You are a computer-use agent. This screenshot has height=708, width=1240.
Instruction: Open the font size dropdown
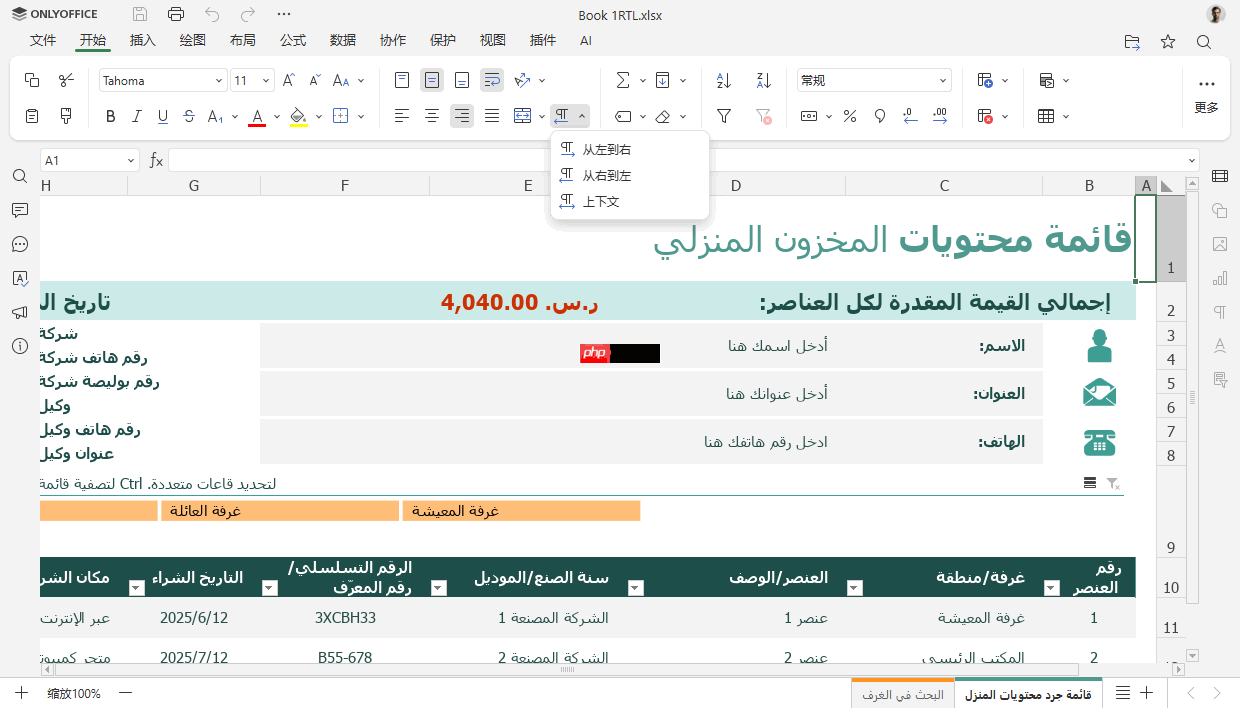point(264,79)
